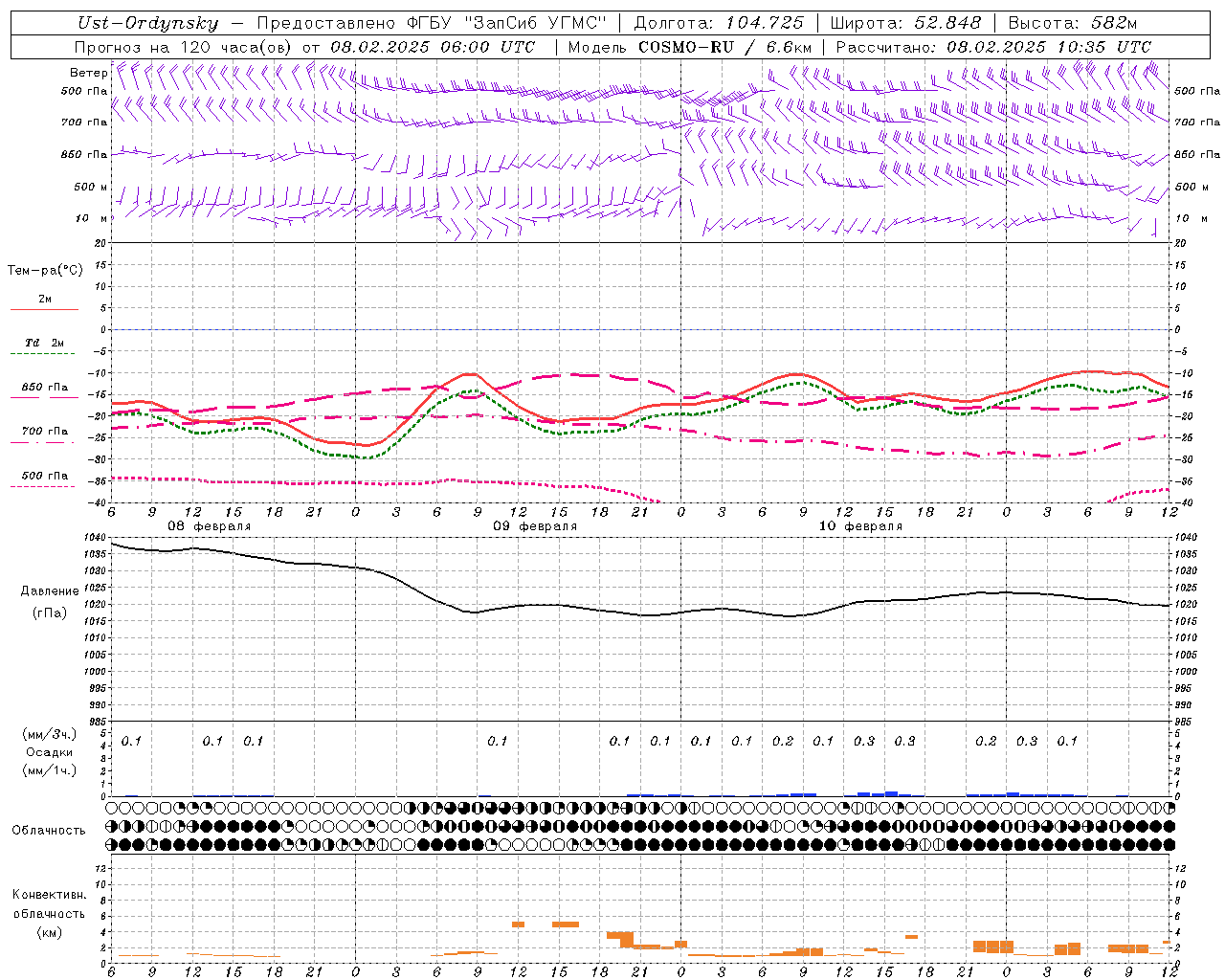Click the "(км)" unit label for convective cloud
This screenshot has height=980, width=1225.
[49, 932]
